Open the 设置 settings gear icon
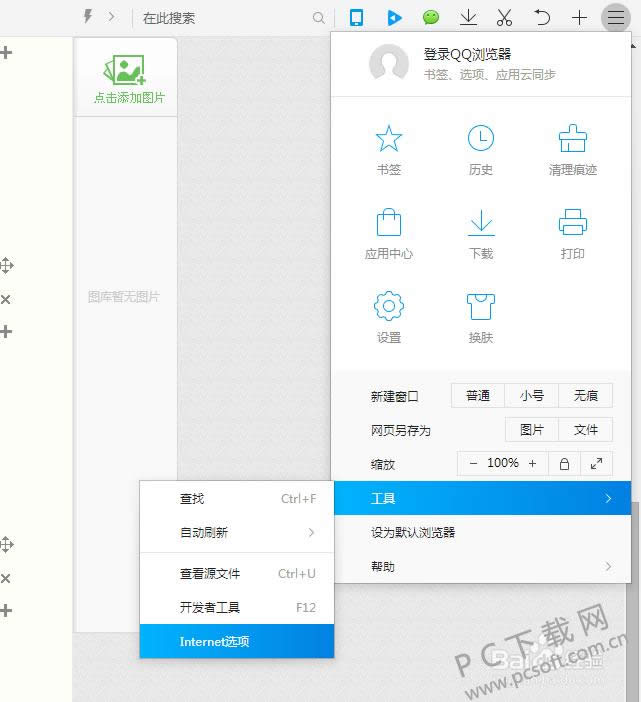641x702 pixels. click(x=388, y=306)
